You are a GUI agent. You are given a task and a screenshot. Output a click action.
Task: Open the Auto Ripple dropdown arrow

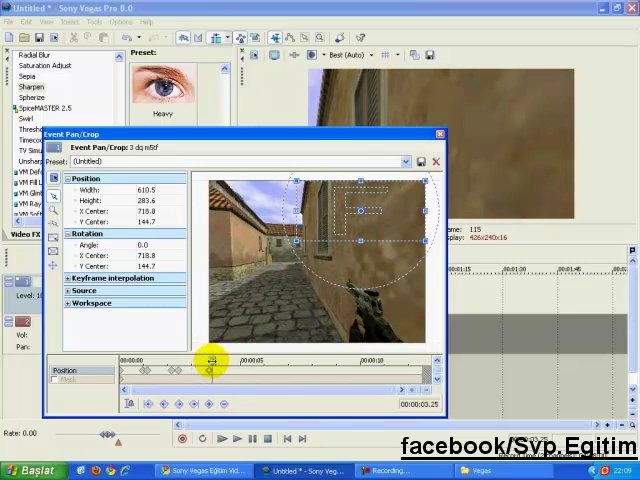click(228, 38)
